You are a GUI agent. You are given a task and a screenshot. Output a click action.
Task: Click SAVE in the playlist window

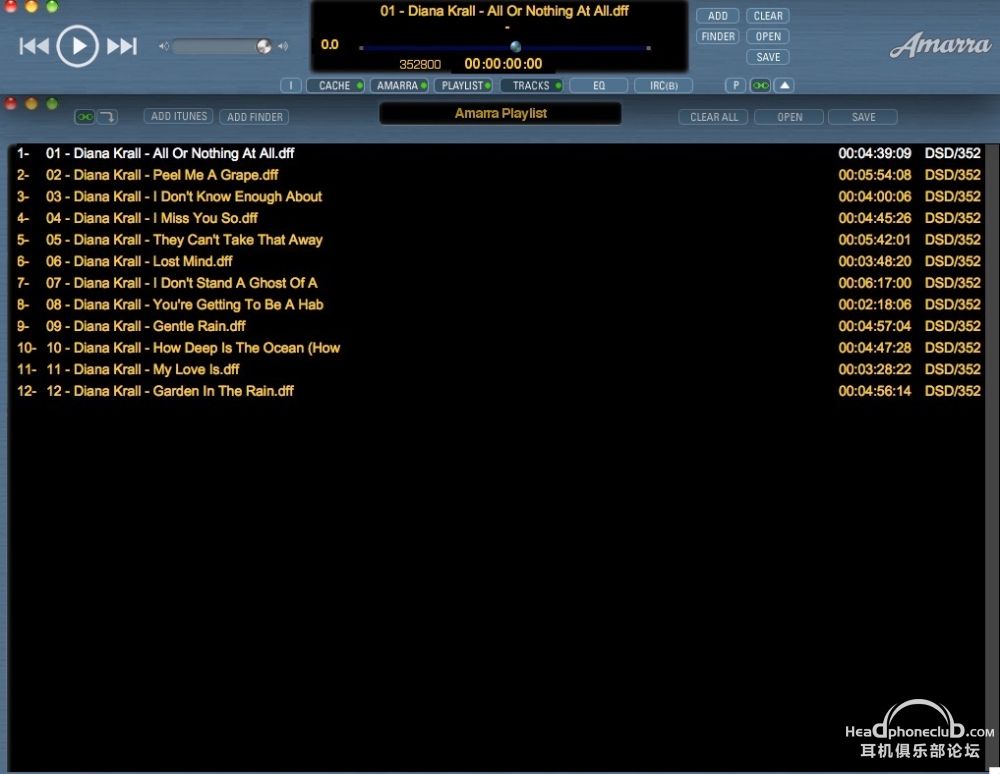863,117
